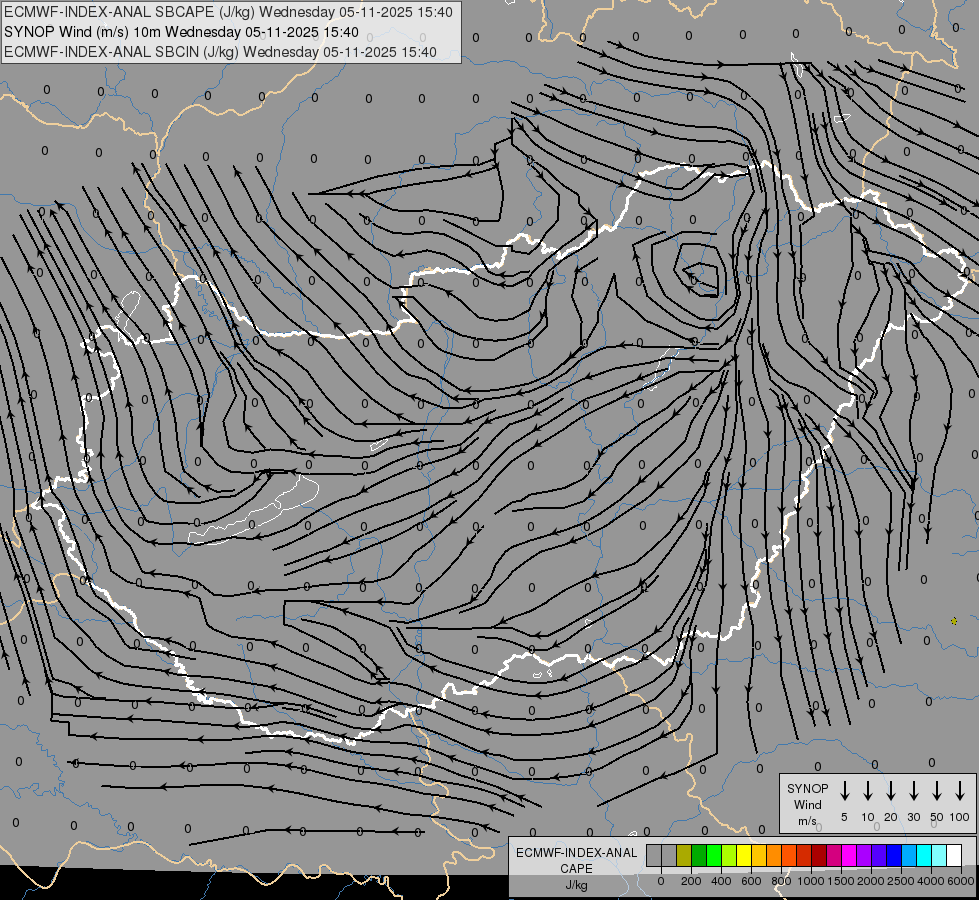Click the closed streamline vortex center
The width and height of the screenshot is (979, 900).
pyautogui.click(x=701, y=277)
